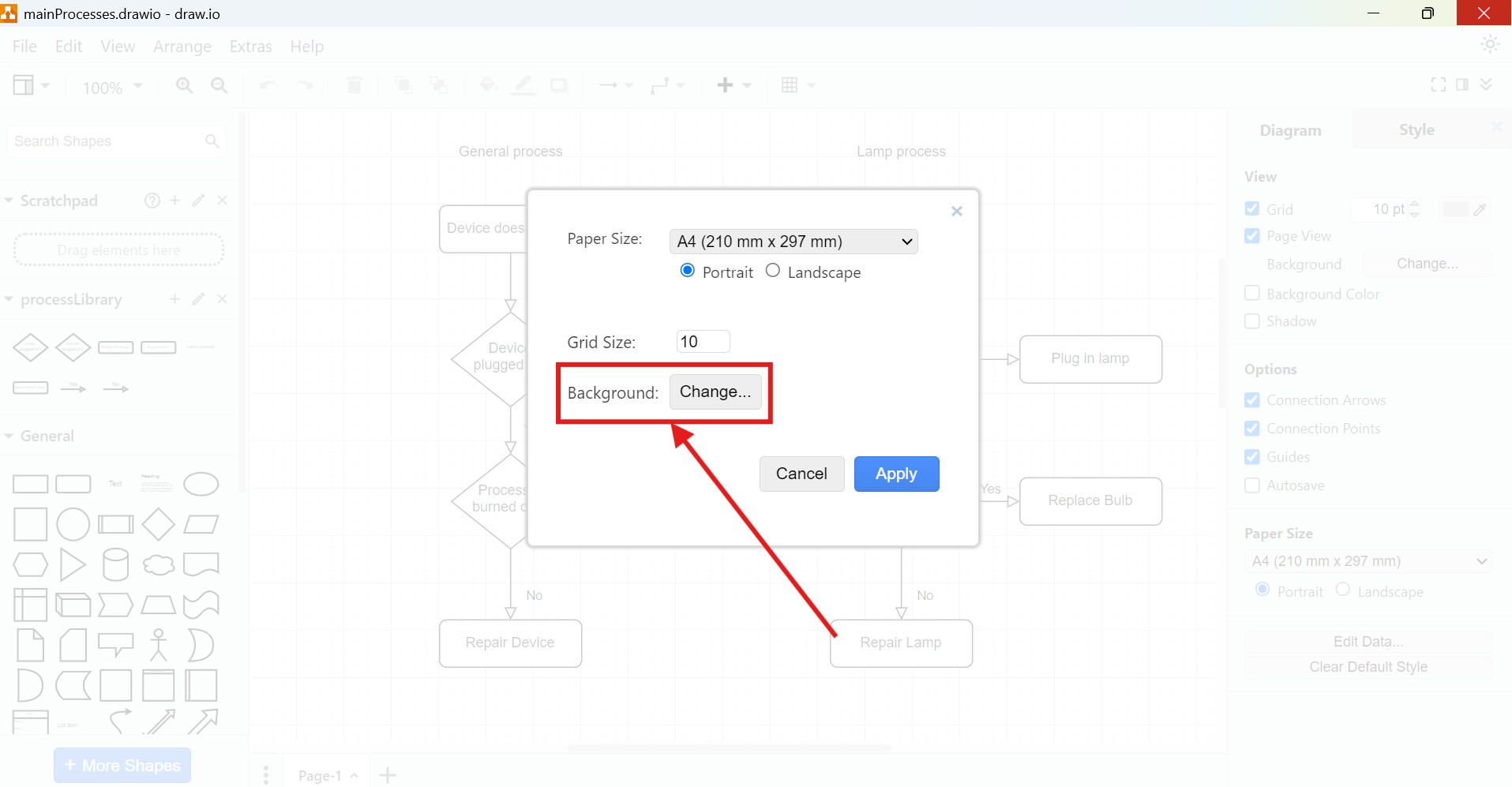Click the Zoom In magnifier icon
1512x787 pixels.
[184, 85]
